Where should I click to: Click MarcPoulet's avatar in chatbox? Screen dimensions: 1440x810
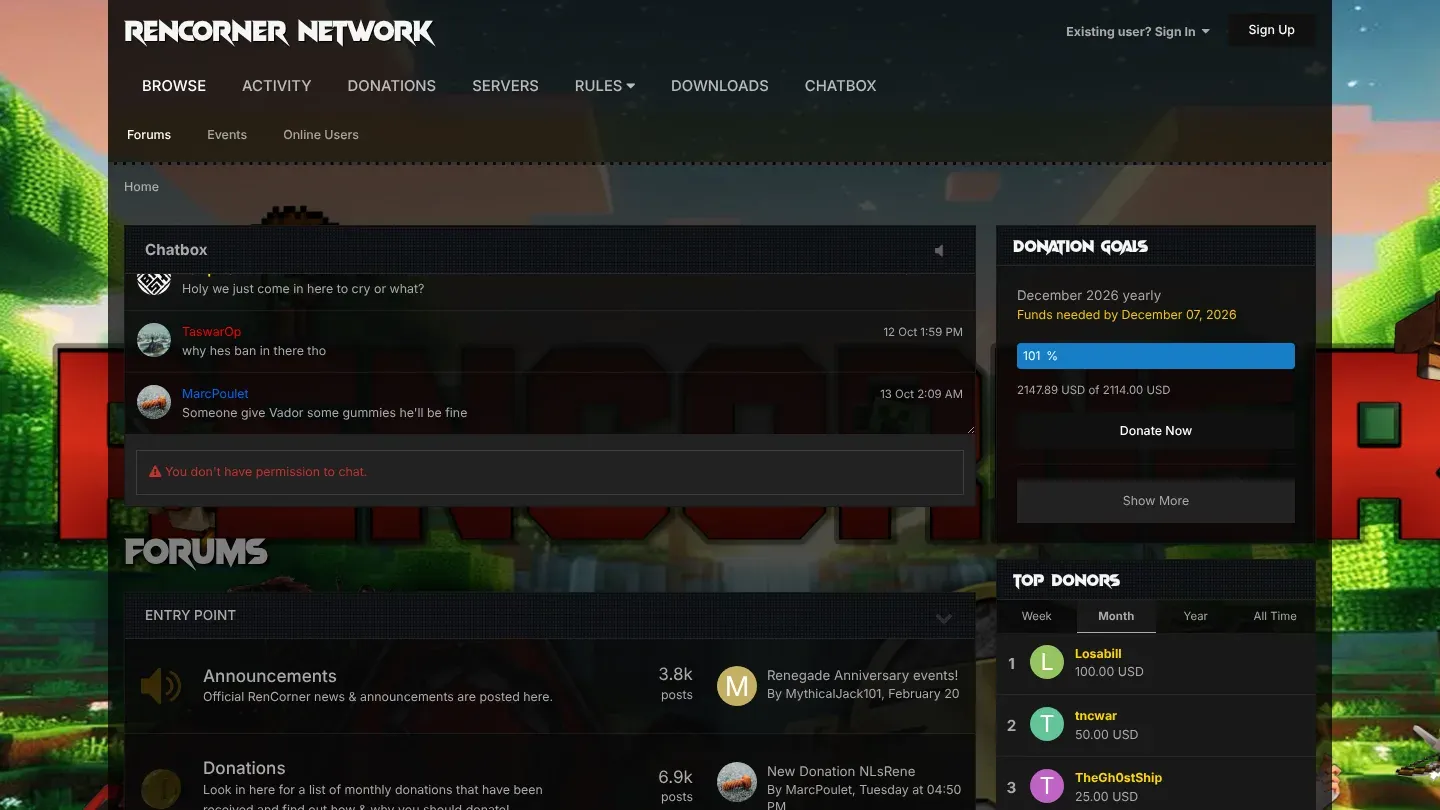click(x=154, y=402)
